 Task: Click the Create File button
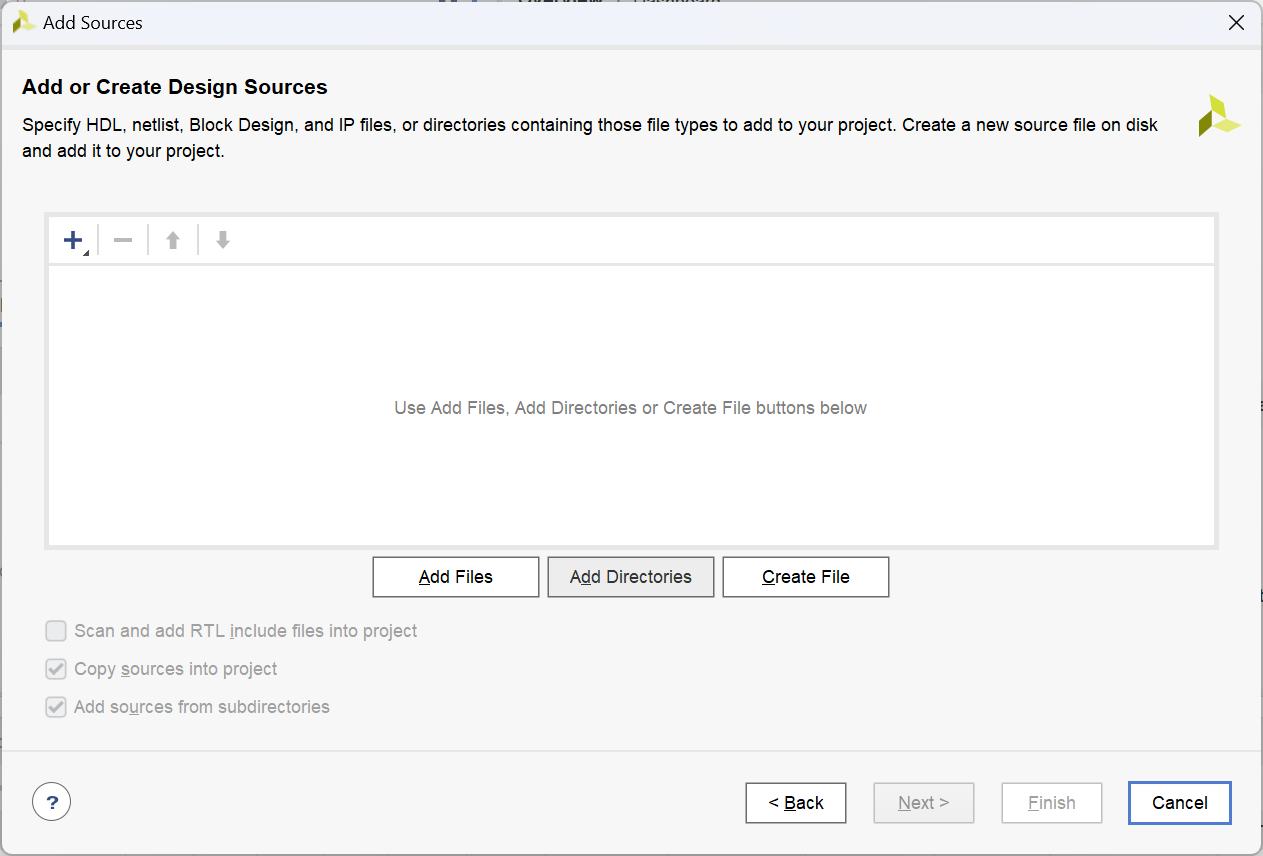806,577
